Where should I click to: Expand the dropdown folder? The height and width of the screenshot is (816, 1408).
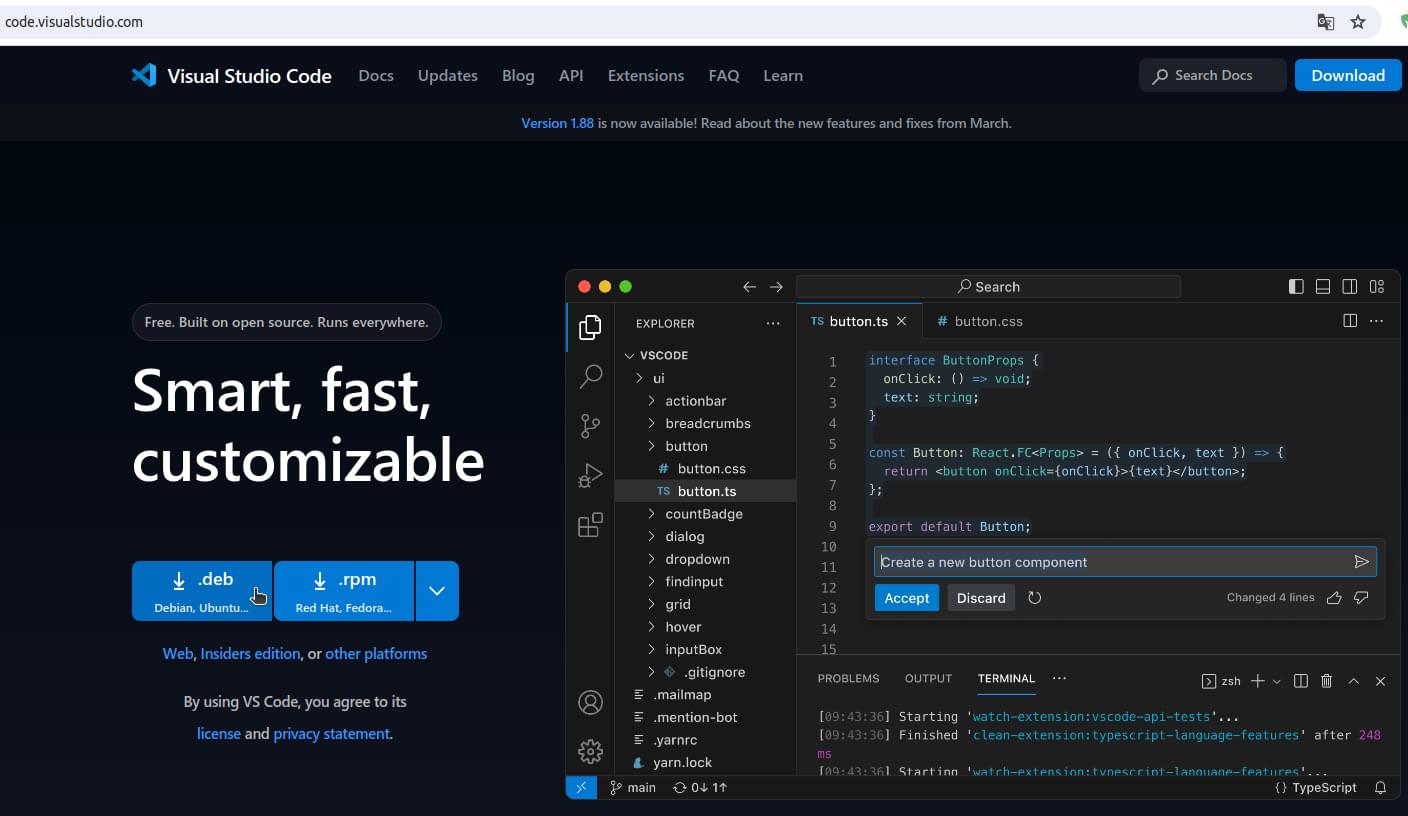pyautogui.click(x=652, y=559)
